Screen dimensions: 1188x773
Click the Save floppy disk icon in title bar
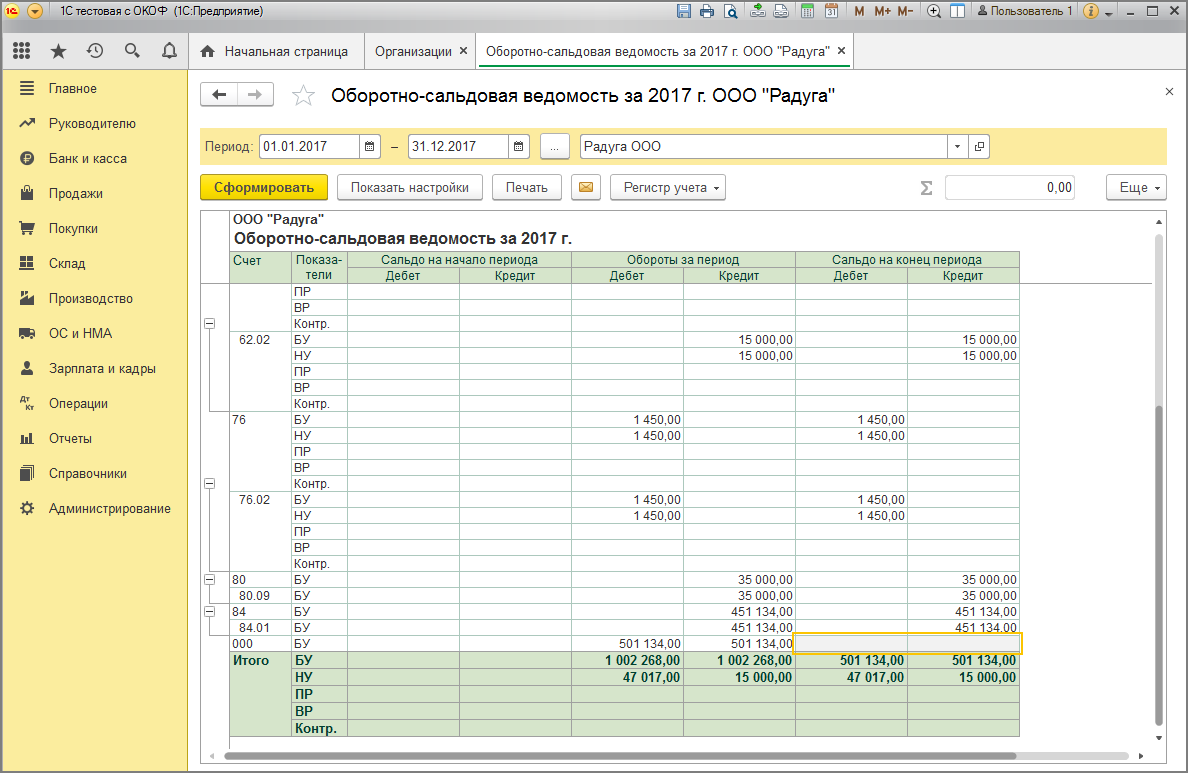tap(683, 11)
